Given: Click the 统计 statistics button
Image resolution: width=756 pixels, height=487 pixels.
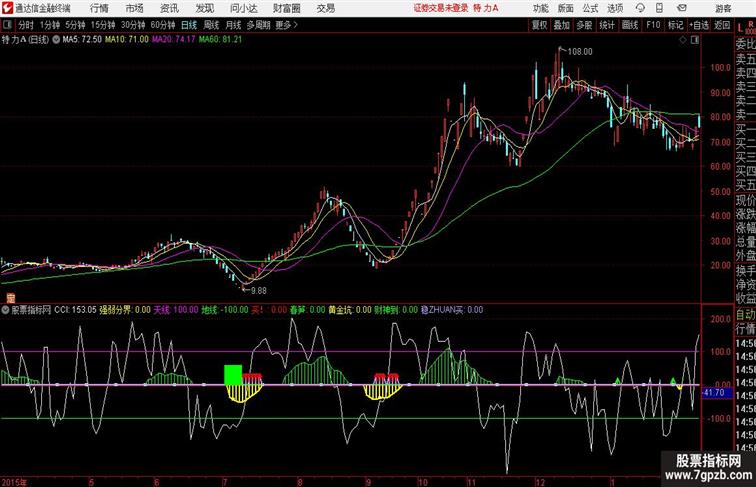Looking at the screenshot, I should click(607, 25).
